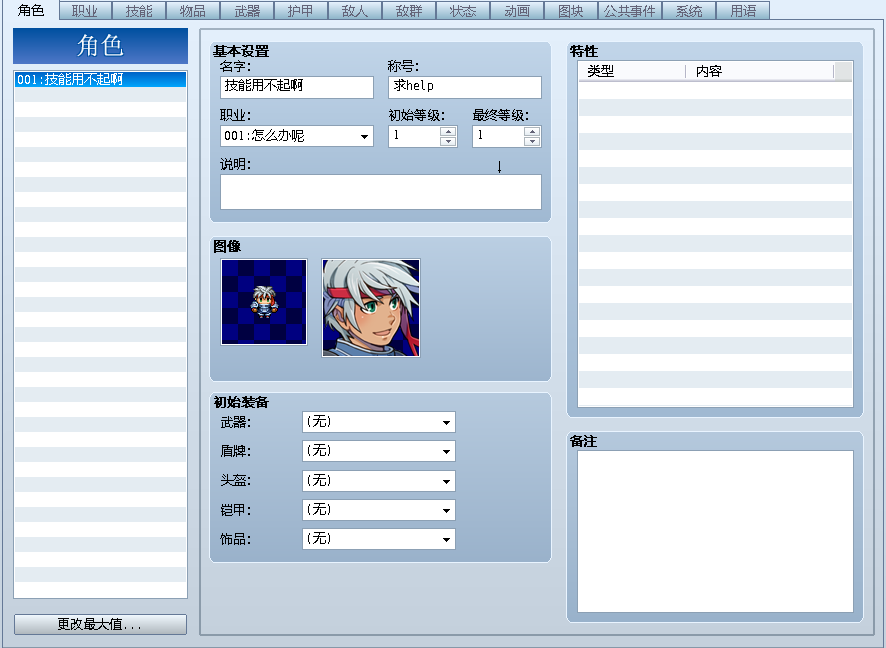This screenshot has width=886, height=648.
Task: Select actor 001:技能用不起啊 in the list
Action: click(101, 79)
